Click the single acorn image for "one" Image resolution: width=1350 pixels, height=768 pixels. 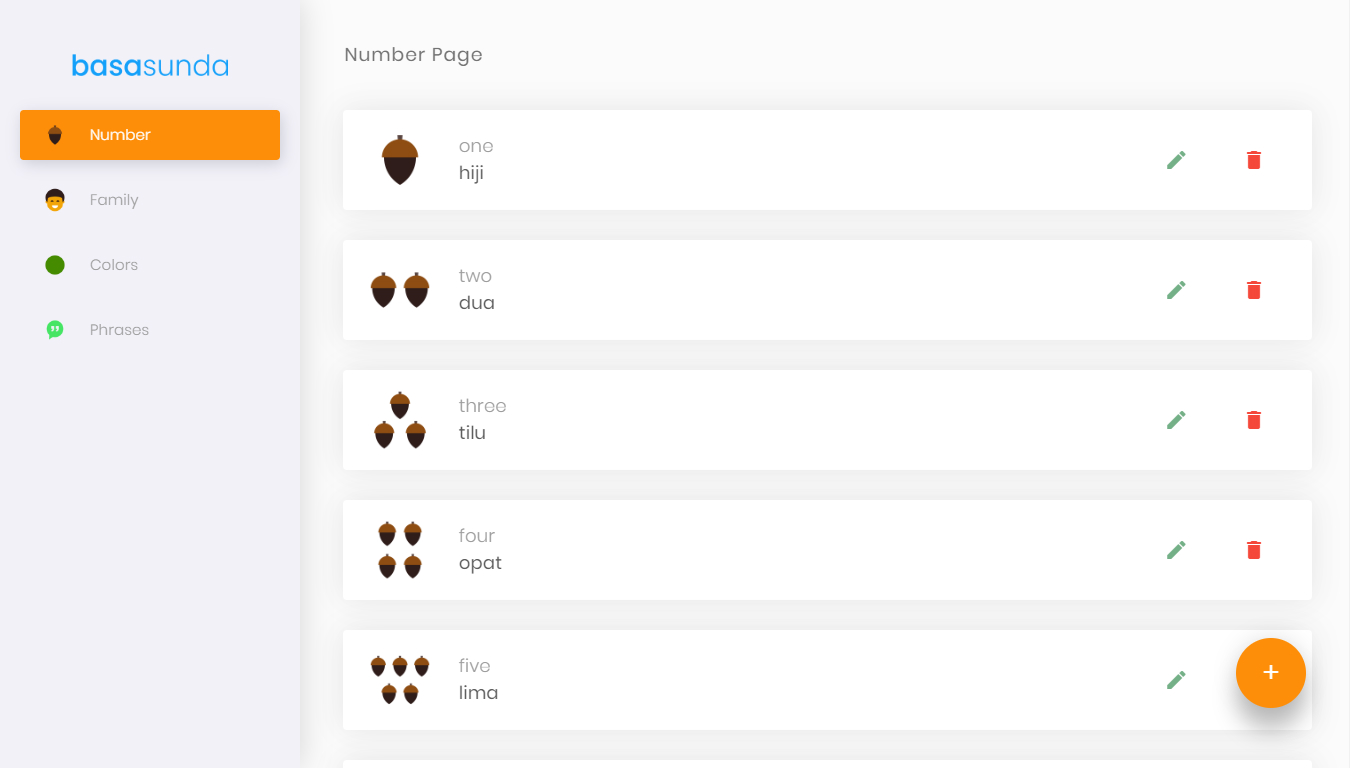tap(400, 160)
